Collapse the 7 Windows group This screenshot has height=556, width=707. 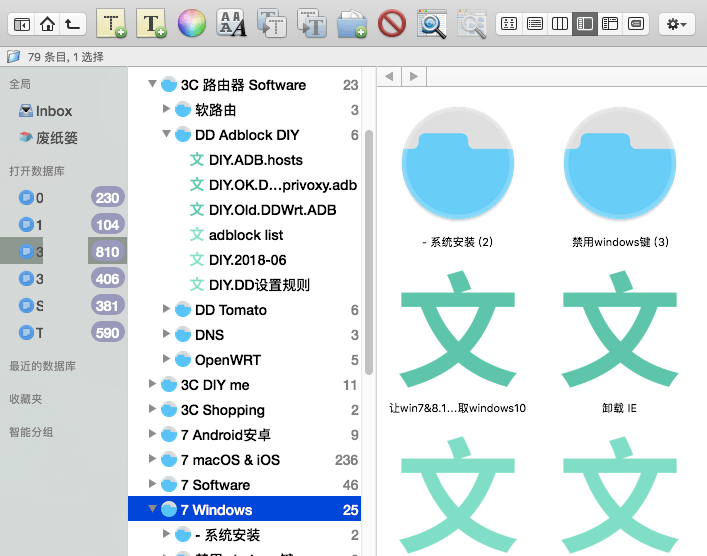[x=152, y=509]
